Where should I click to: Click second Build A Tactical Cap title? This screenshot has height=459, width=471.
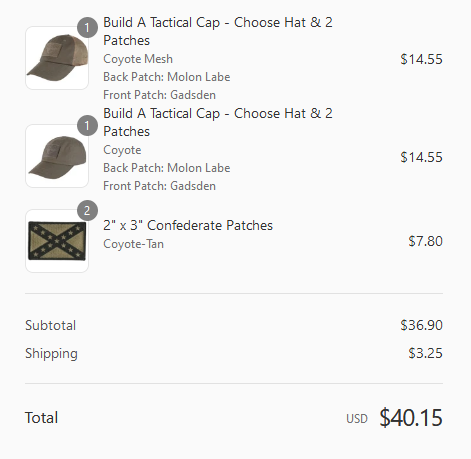pos(218,122)
